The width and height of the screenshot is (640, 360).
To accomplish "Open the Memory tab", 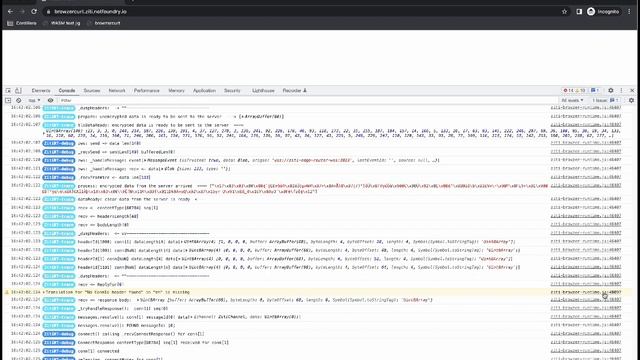I will [x=176, y=91].
